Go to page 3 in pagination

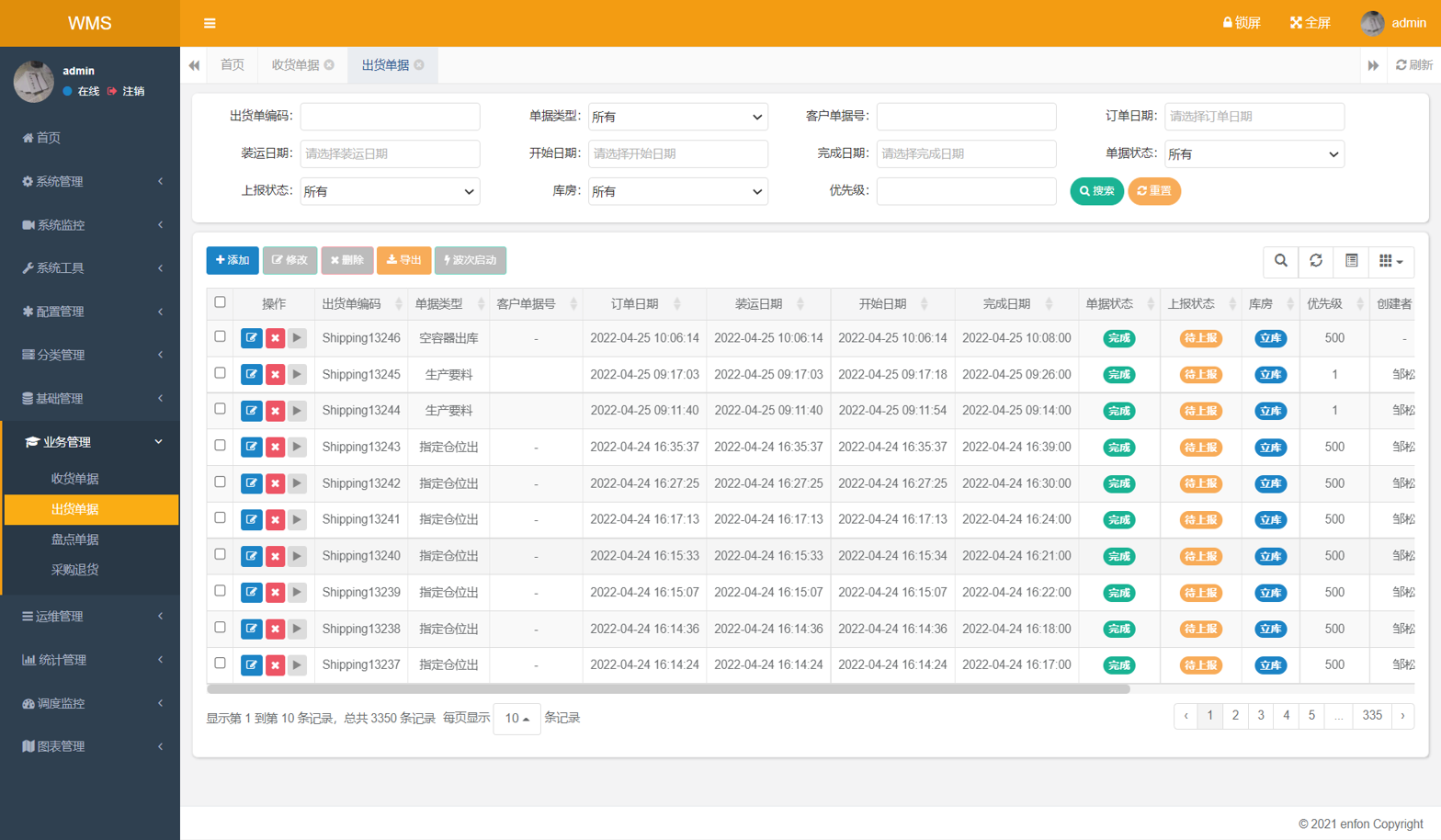[x=1261, y=716]
